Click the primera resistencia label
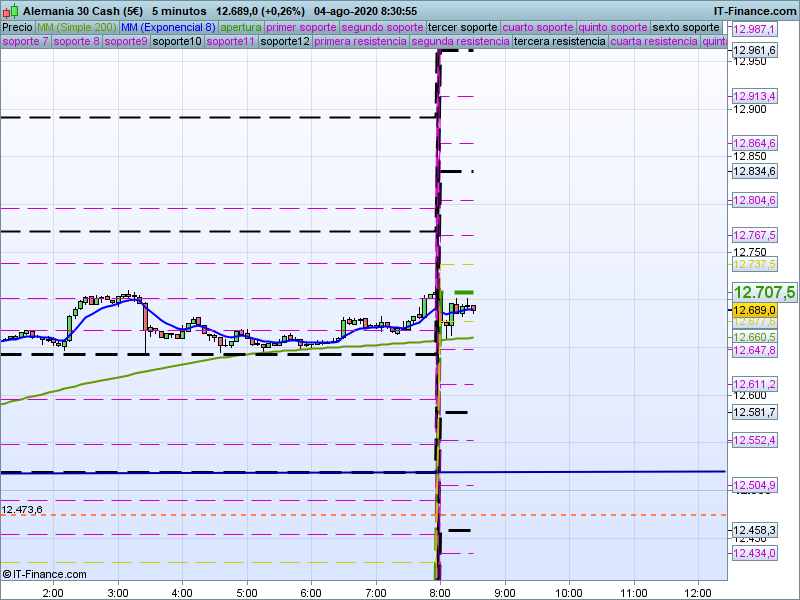 pos(360,42)
